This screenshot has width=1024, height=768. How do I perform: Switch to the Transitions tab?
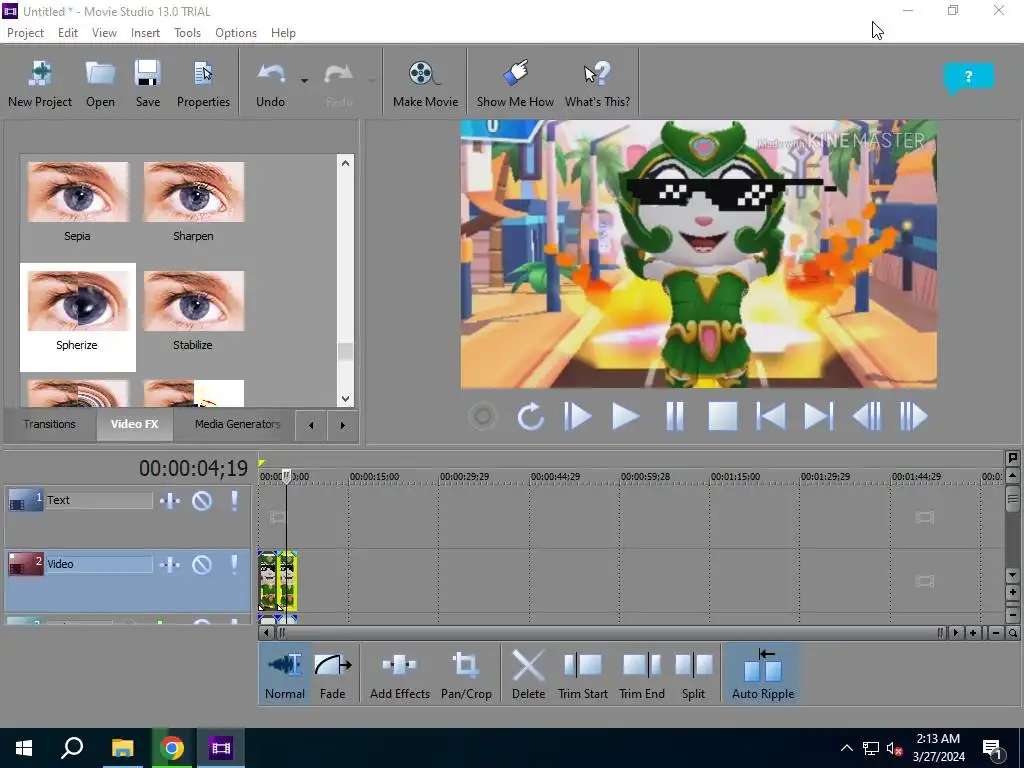(50, 424)
